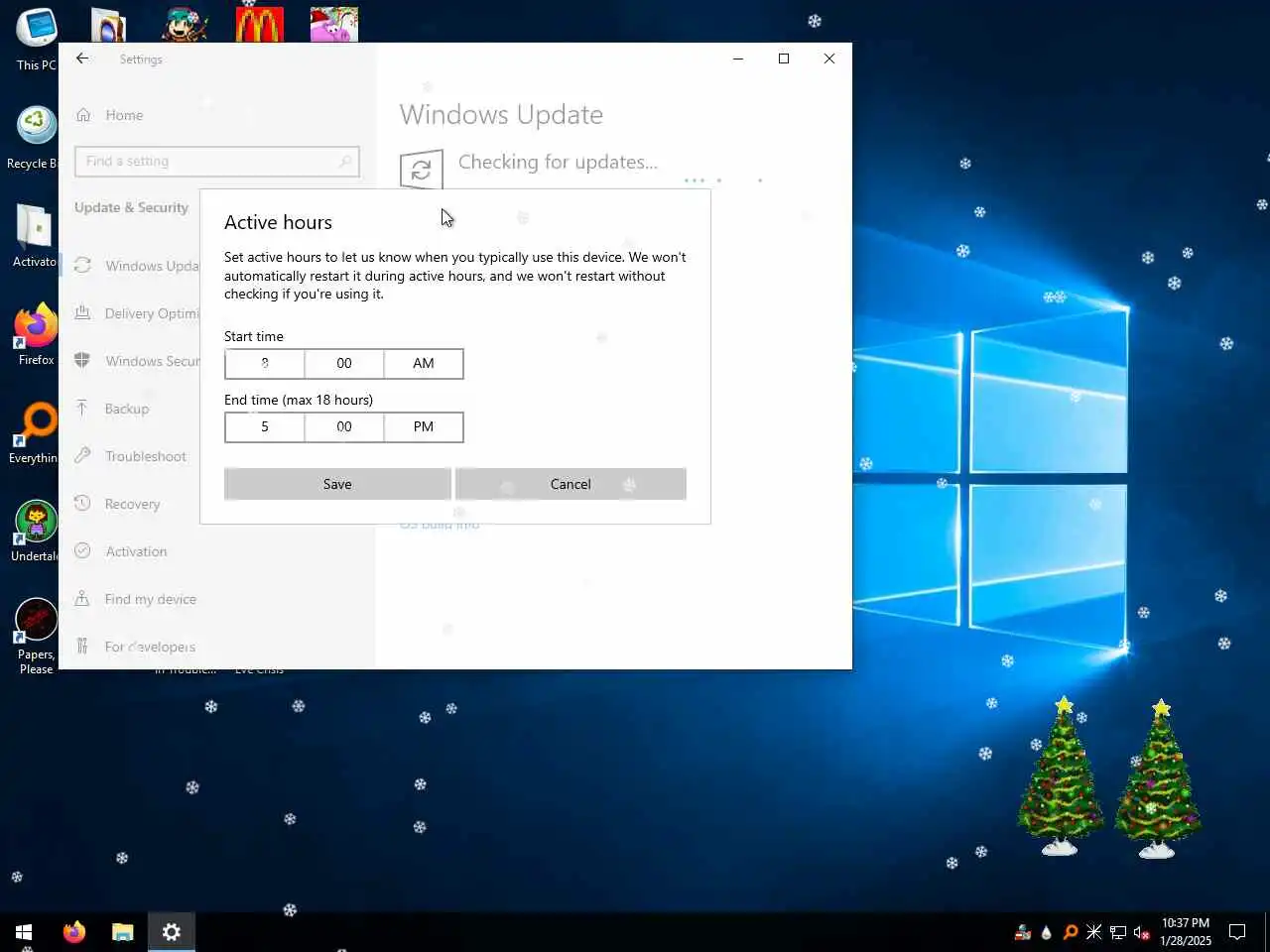
Task: Open Firefox from the taskbar
Action: (74, 932)
